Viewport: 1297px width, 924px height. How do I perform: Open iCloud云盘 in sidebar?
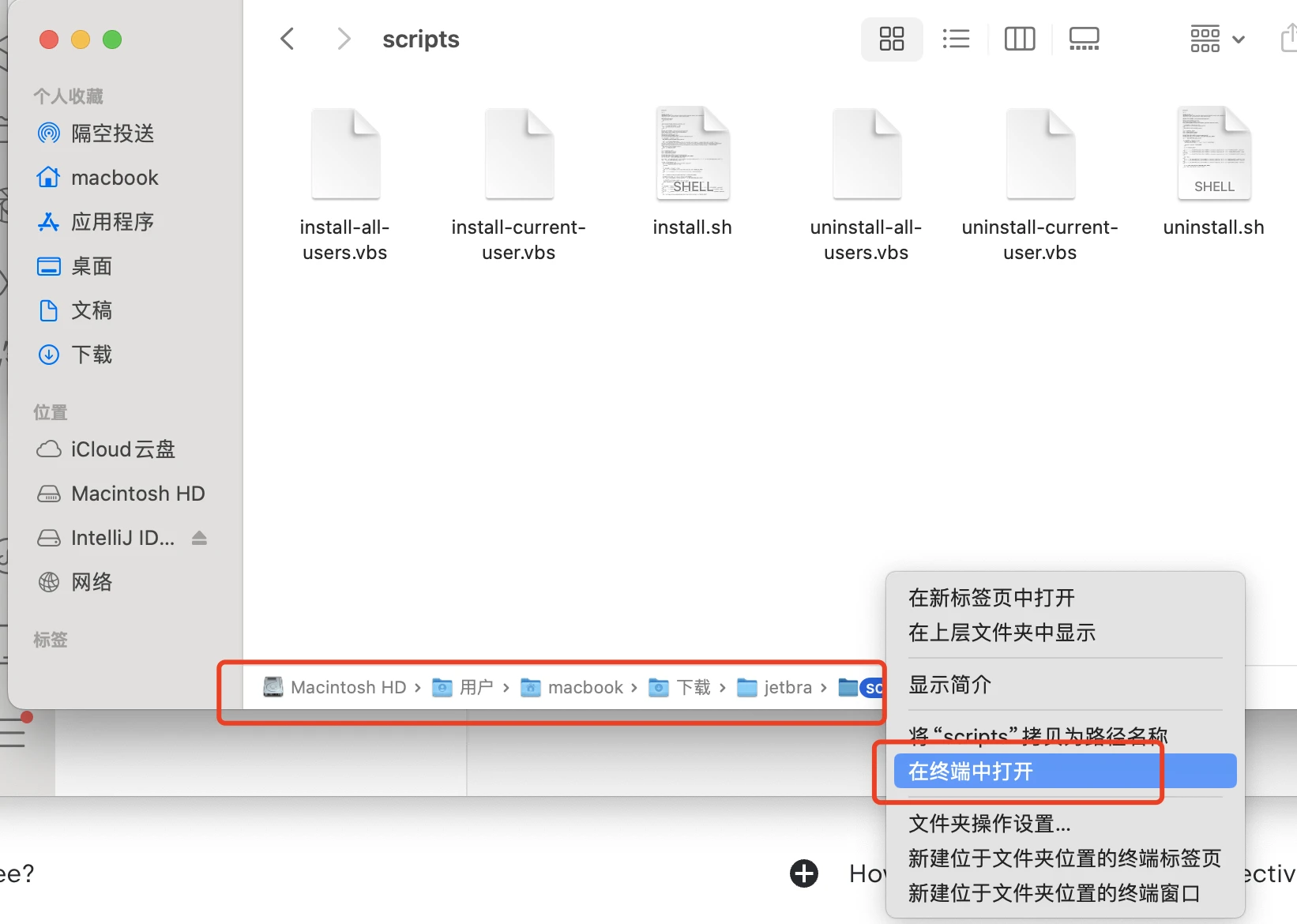(106, 449)
